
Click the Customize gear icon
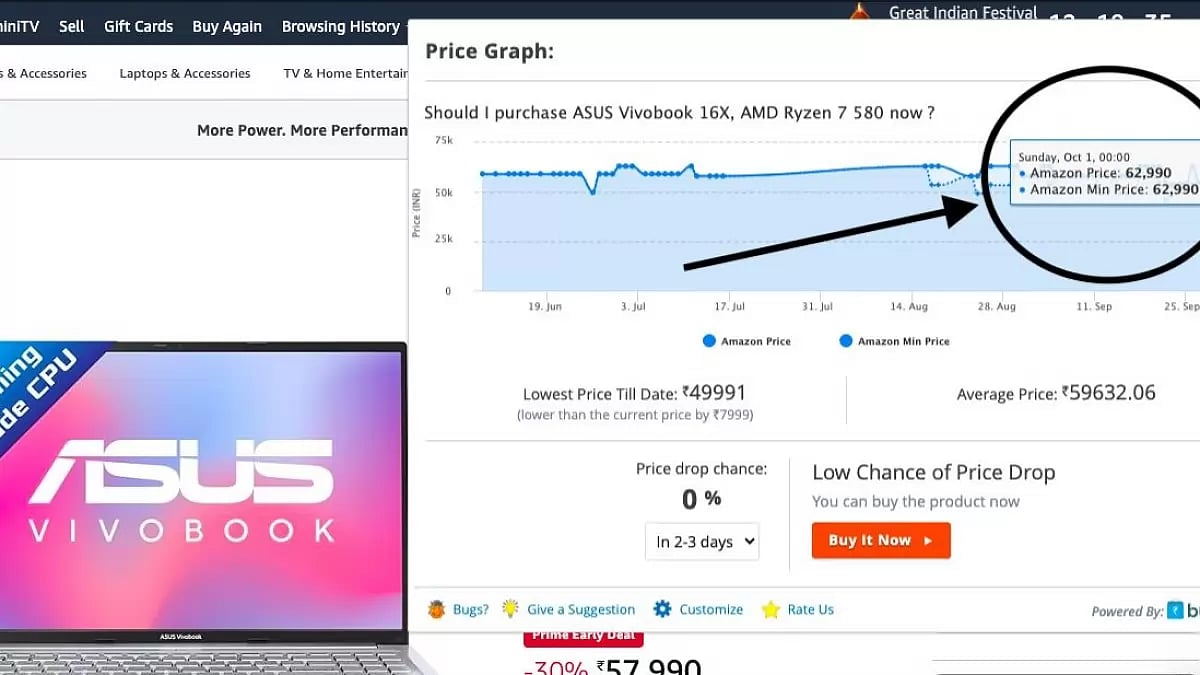(662, 609)
